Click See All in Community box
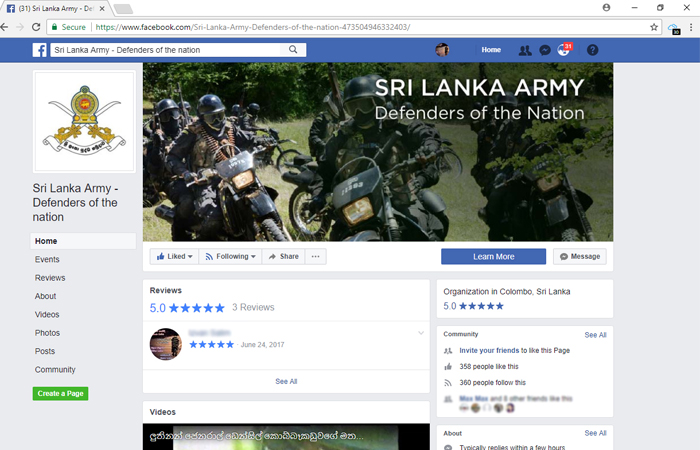 tap(596, 335)
